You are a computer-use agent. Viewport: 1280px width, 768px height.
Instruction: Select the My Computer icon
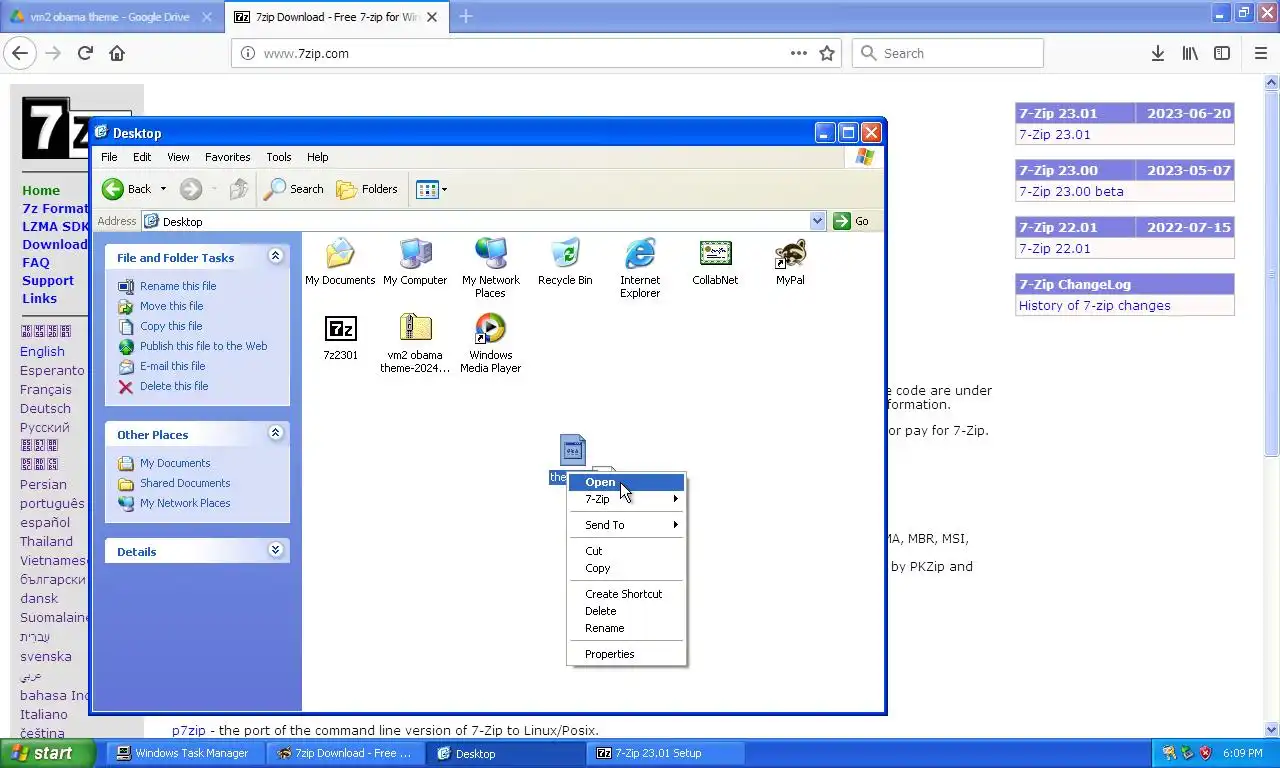coord(415,262)
